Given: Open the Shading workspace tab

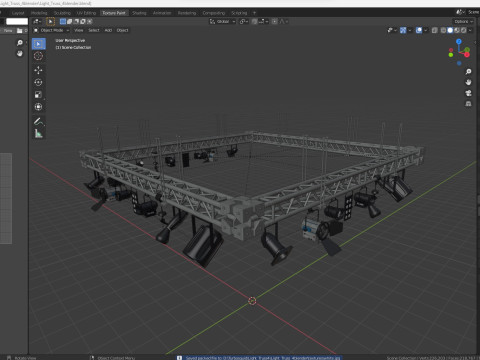Looking at the screenshot, I should coord(139,13).
